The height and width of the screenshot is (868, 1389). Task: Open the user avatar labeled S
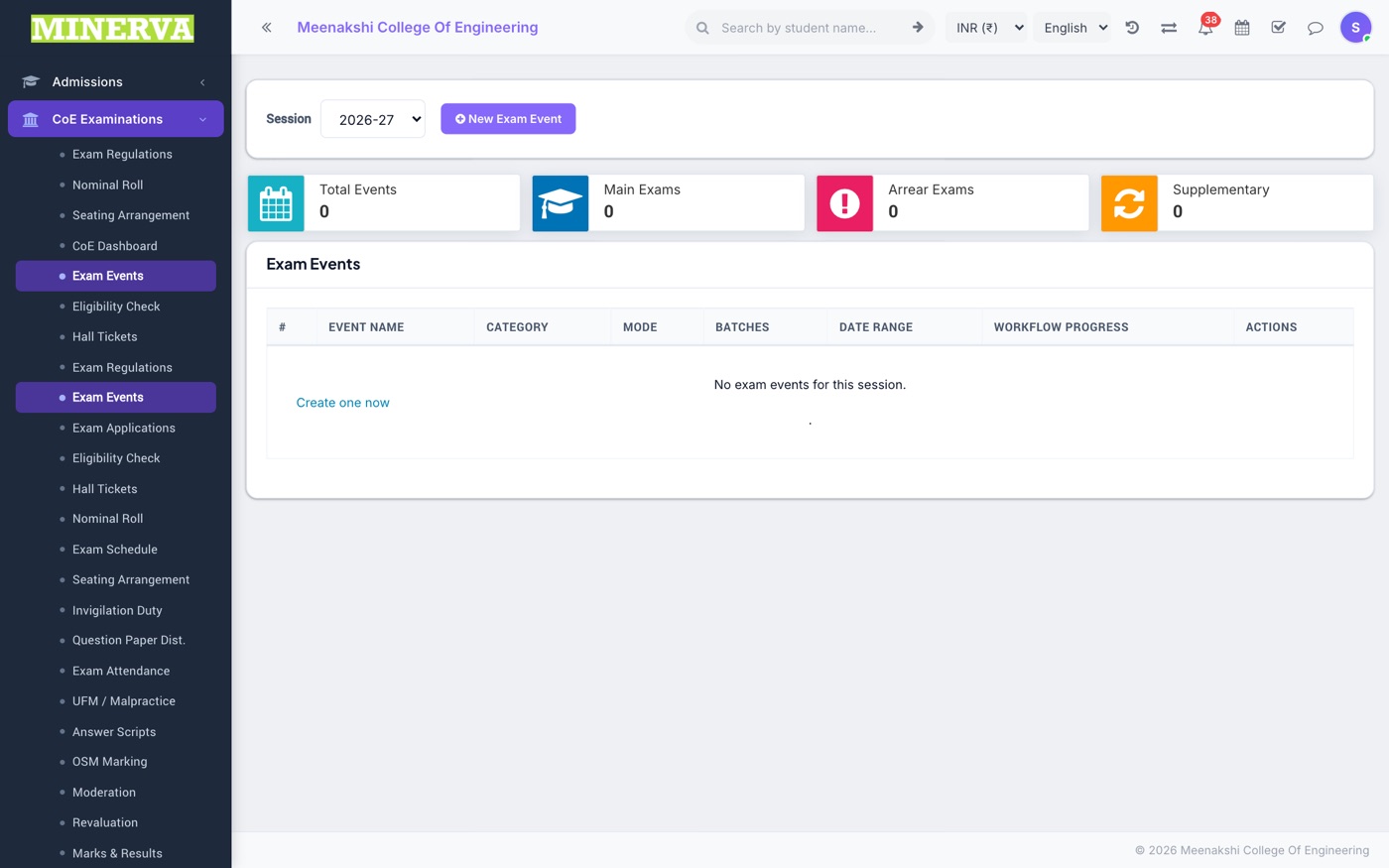click(1355, 28)
